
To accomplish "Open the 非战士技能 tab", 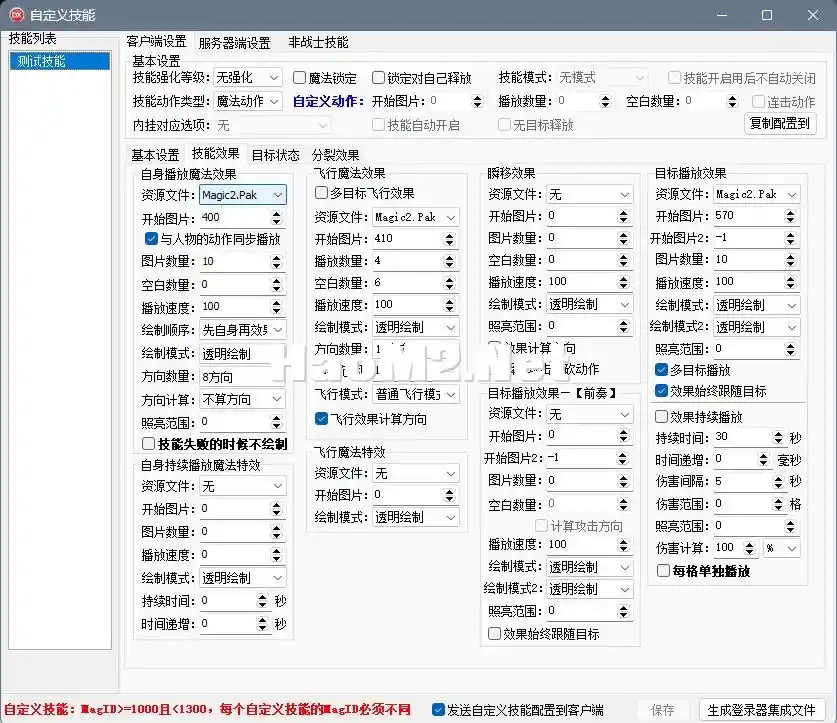I will click(318, 42).
